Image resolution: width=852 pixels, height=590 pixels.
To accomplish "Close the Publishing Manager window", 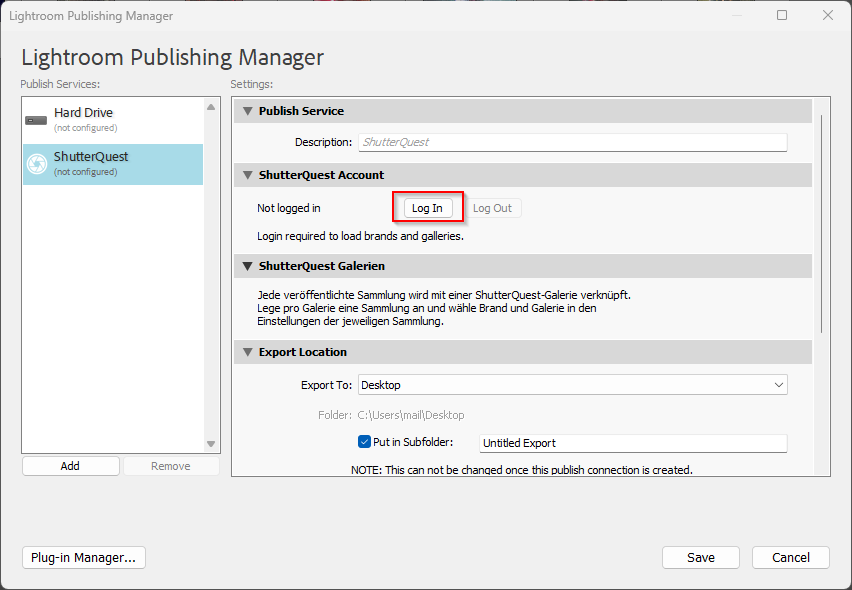I will 828,15.
